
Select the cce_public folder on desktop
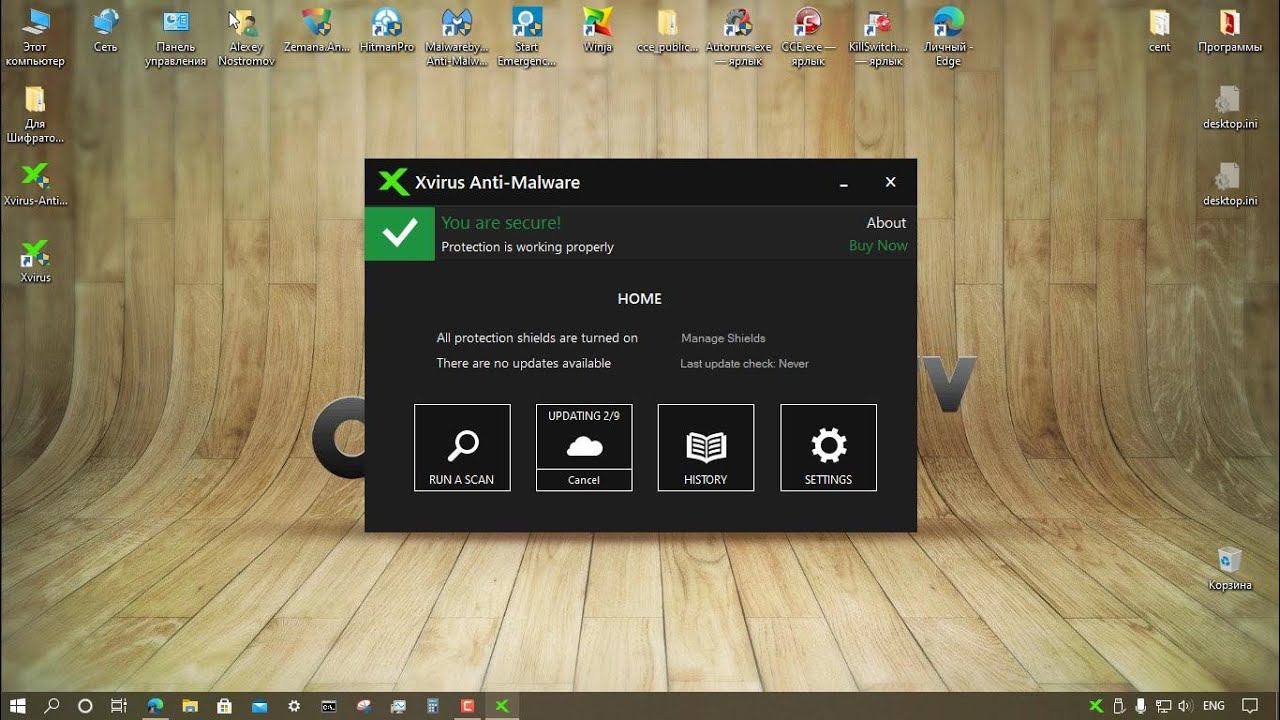(x=667, y=31)
